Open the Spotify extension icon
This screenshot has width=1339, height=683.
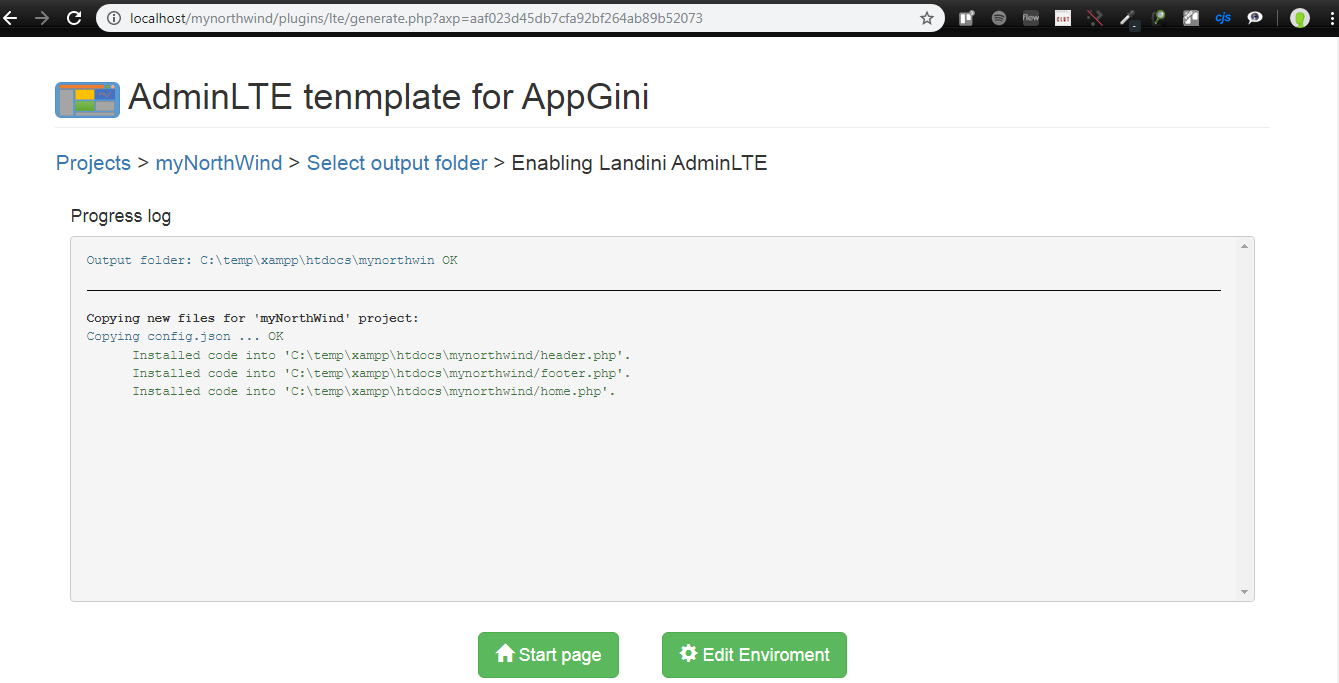pos(999,18)
